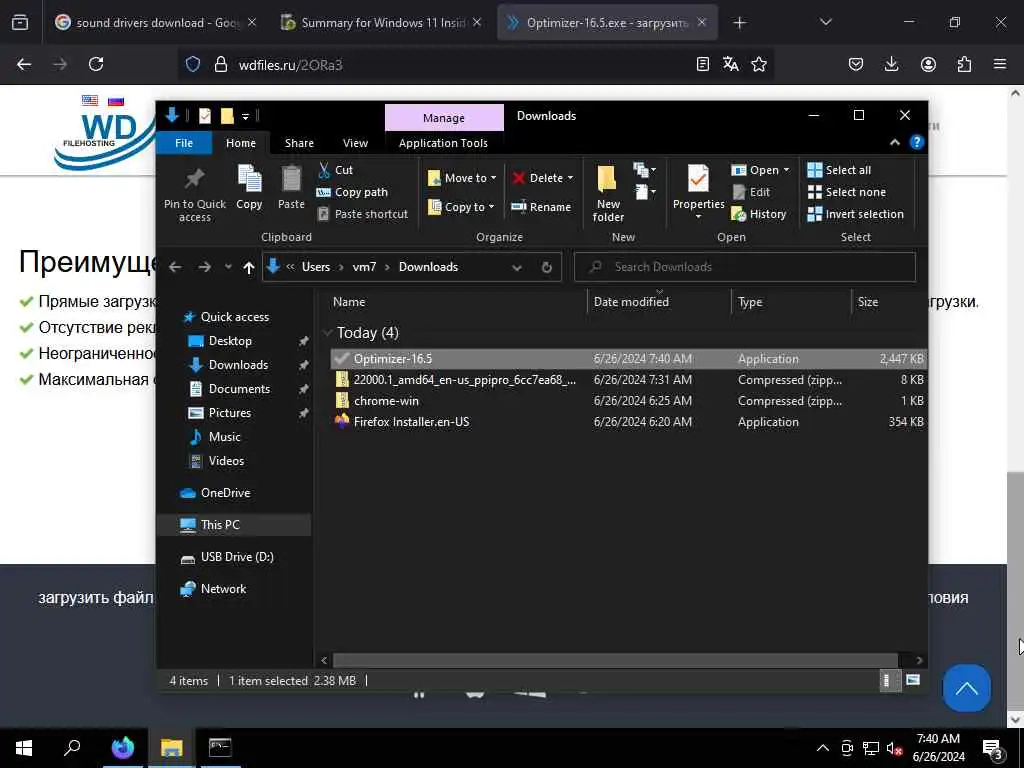Switch to the Home ribbon tab
The height and width of the screenshot is (768, 1024).
241,143
